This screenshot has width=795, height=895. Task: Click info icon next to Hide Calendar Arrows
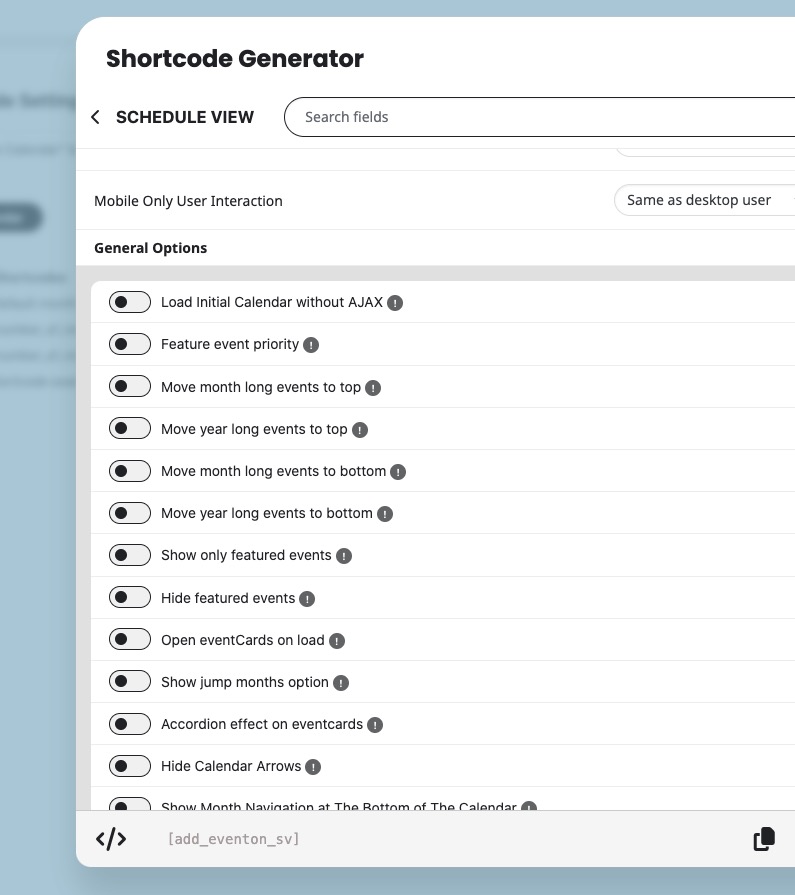coord(313,767)
